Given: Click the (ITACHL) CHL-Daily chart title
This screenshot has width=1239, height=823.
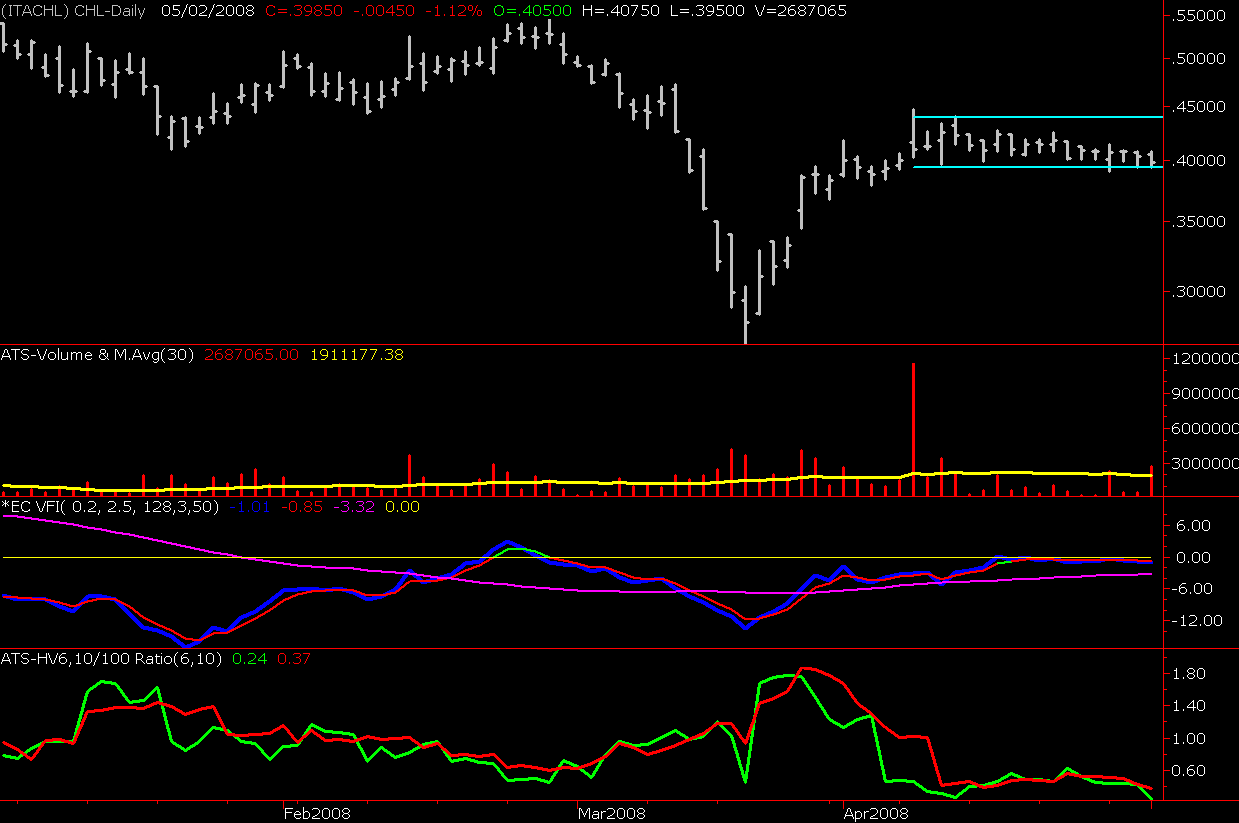Looking at the screenshot, I should [x=74, y=11].
